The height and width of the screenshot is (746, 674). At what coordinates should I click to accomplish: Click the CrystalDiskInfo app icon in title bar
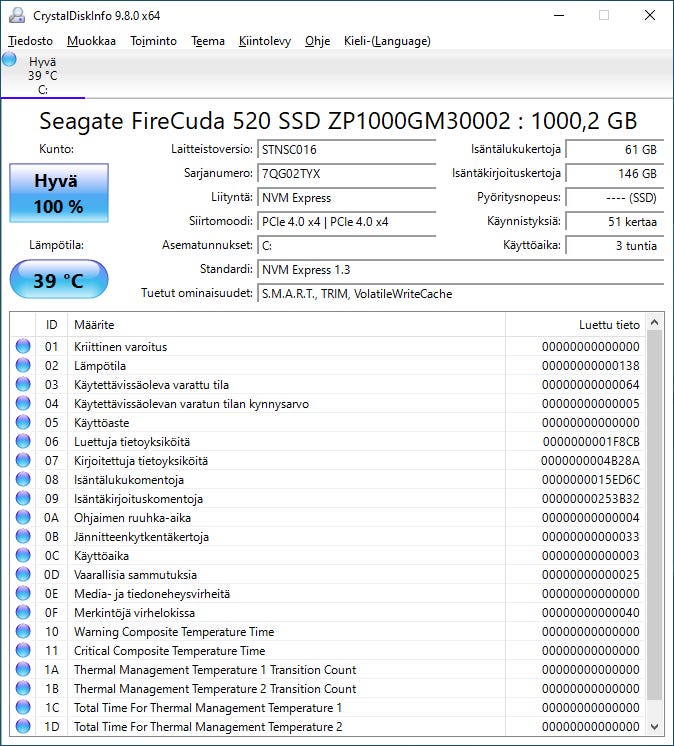point(17,15)
